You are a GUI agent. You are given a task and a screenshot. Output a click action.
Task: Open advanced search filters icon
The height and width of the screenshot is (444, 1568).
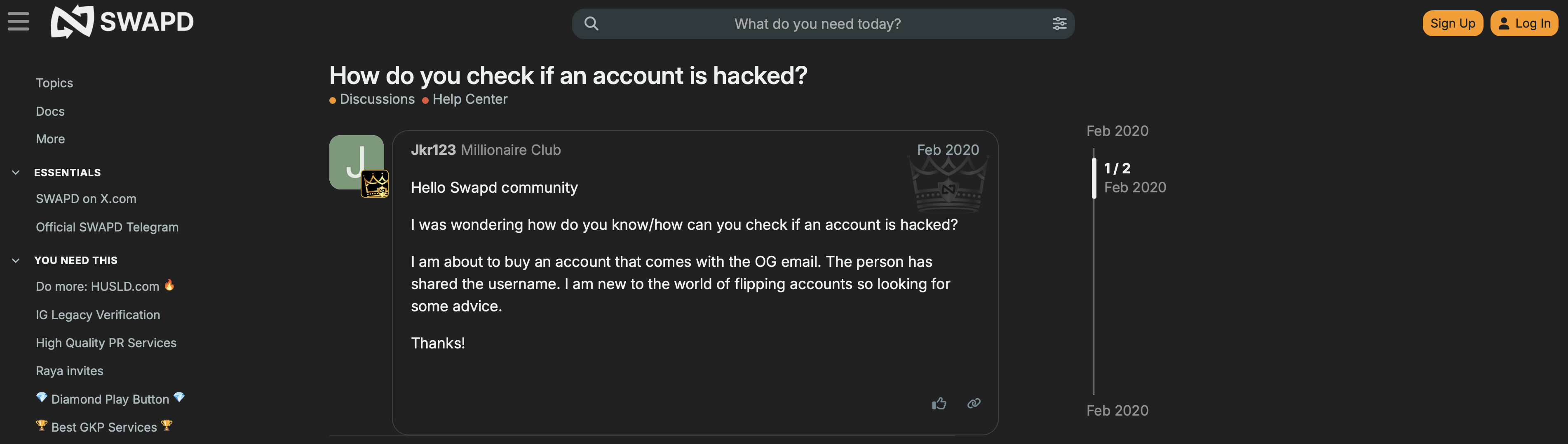(1059, 24)
